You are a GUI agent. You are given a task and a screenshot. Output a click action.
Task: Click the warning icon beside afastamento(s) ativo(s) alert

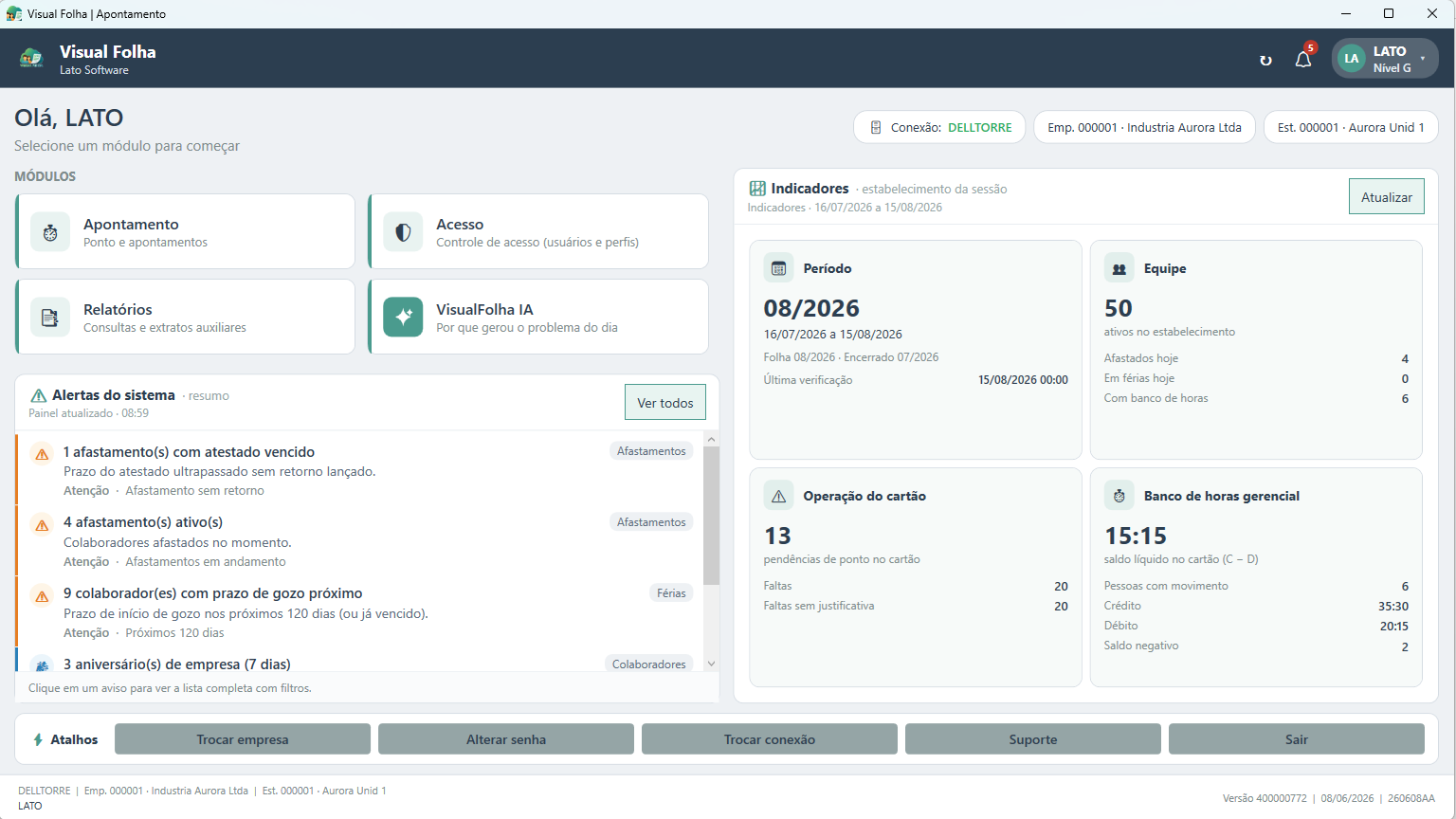(42, 525)
